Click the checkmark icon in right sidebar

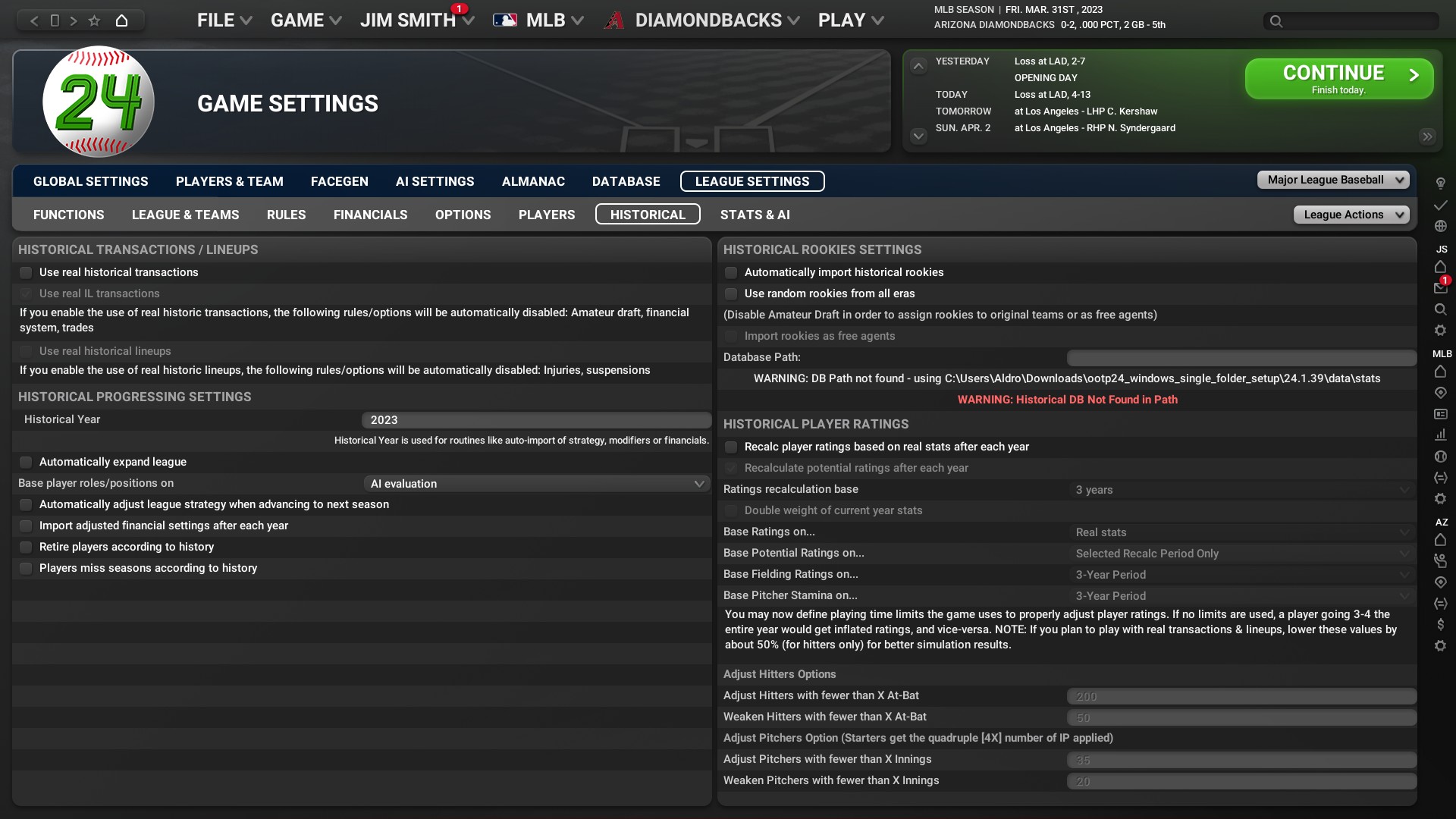click(1440, 206)
